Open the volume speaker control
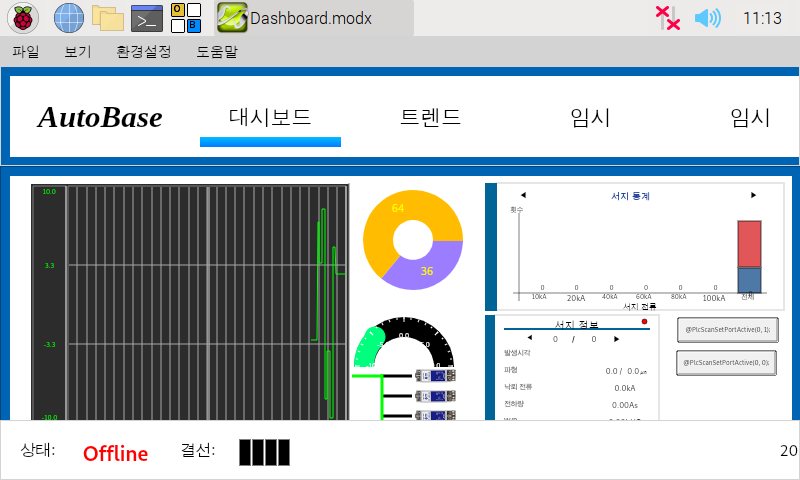This screenshot has width=800, height=480. click(708, 18)
